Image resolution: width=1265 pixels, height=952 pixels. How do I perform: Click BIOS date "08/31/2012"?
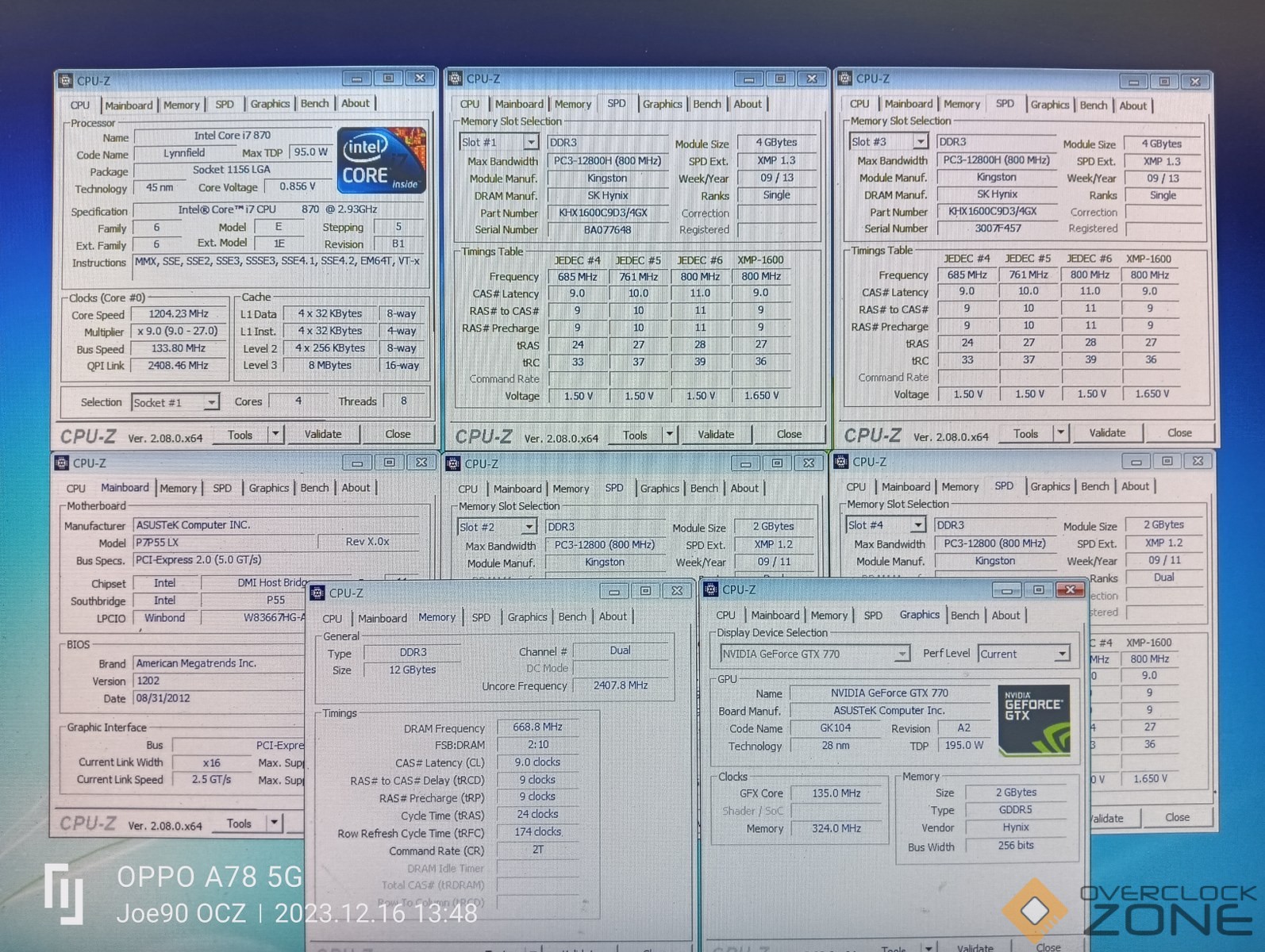(x=218, y=699)
